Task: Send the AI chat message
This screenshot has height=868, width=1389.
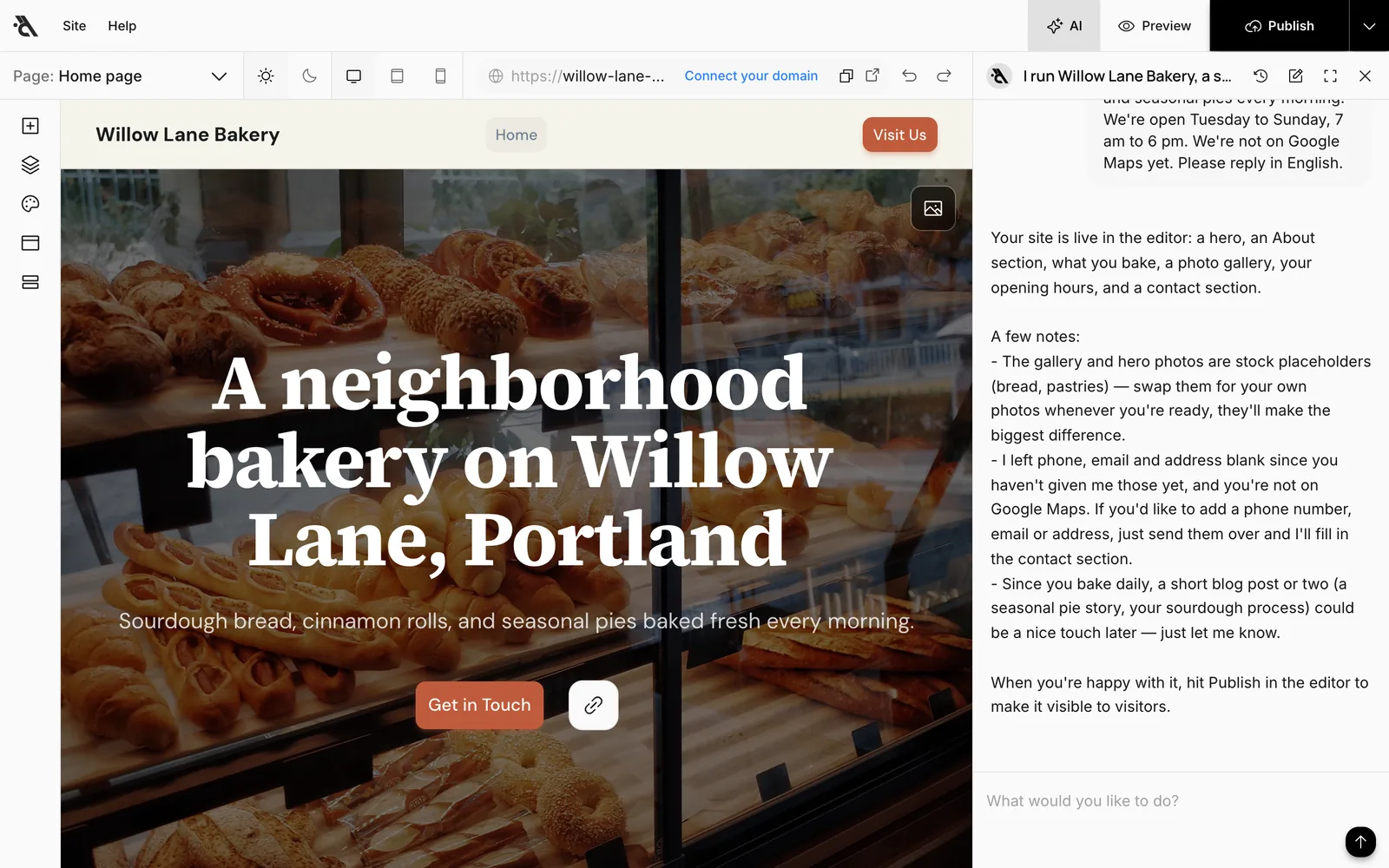Action: (1360, 841)
